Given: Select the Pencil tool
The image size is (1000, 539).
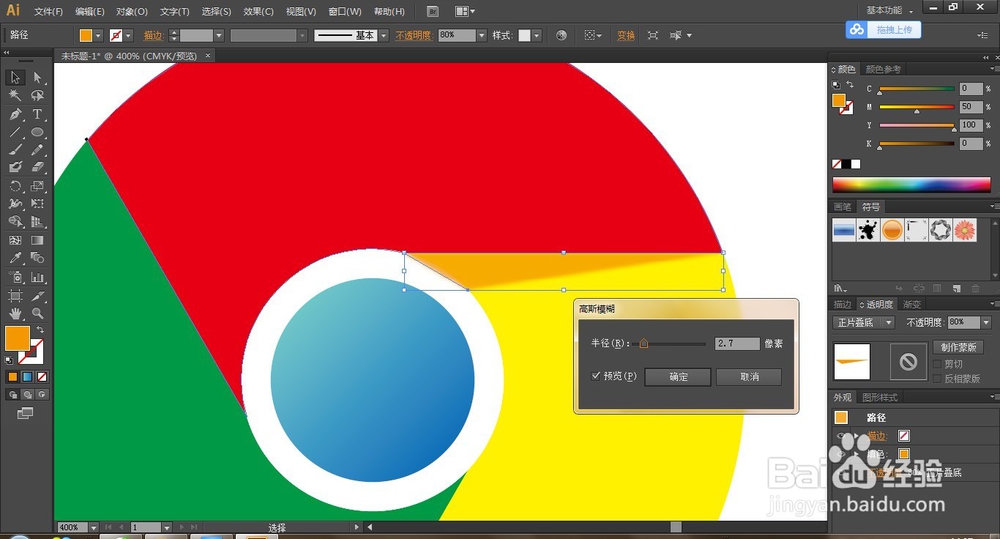Looking at the screenshot, I should point(37,149).
